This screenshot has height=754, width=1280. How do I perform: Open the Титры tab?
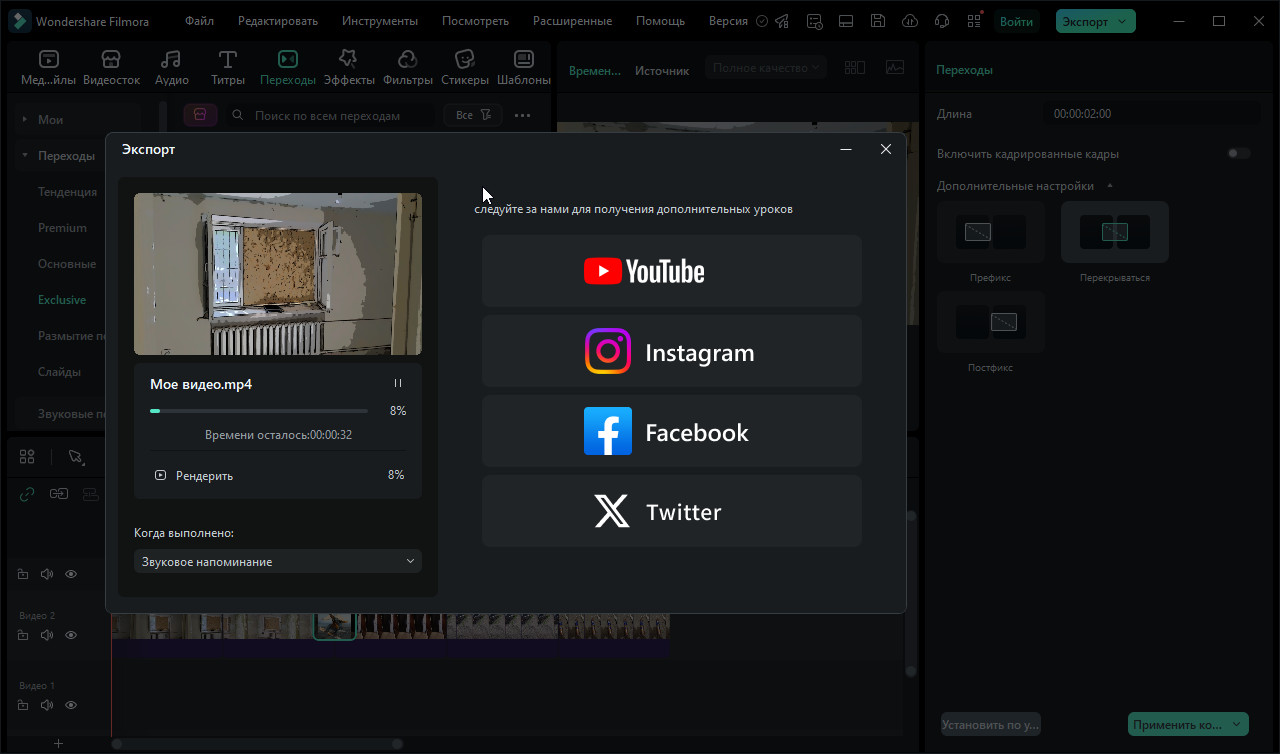tap(228, 68)
